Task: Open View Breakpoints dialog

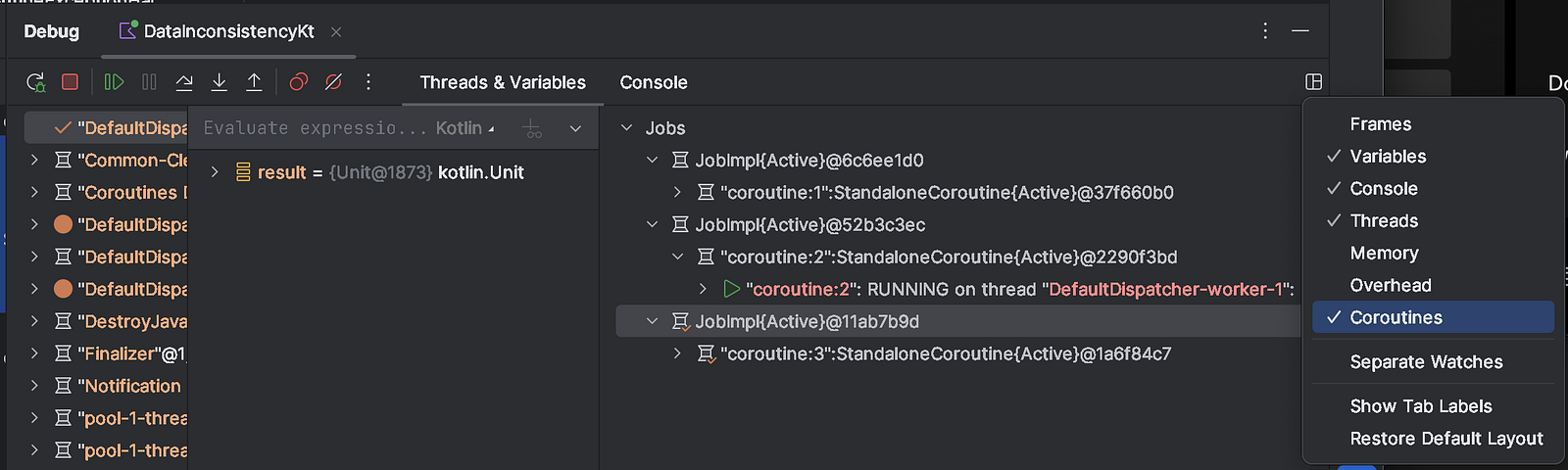Action: 299,82
